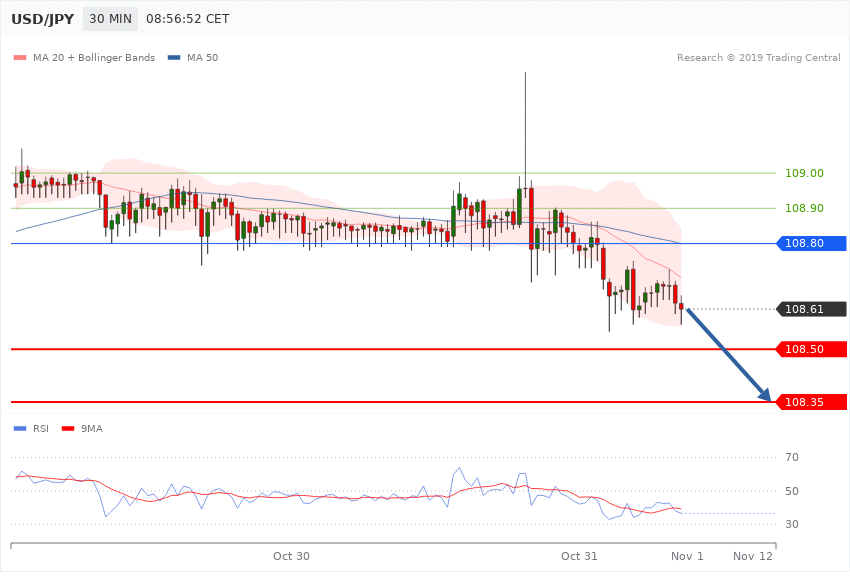Viewport: 850px width, 576px height.
Task: Click the RSI 50 axis value
Action: click(792, 491)
